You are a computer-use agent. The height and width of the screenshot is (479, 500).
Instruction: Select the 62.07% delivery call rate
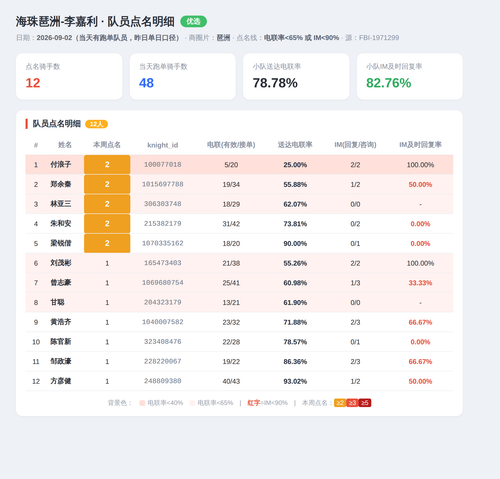point(295,204)
